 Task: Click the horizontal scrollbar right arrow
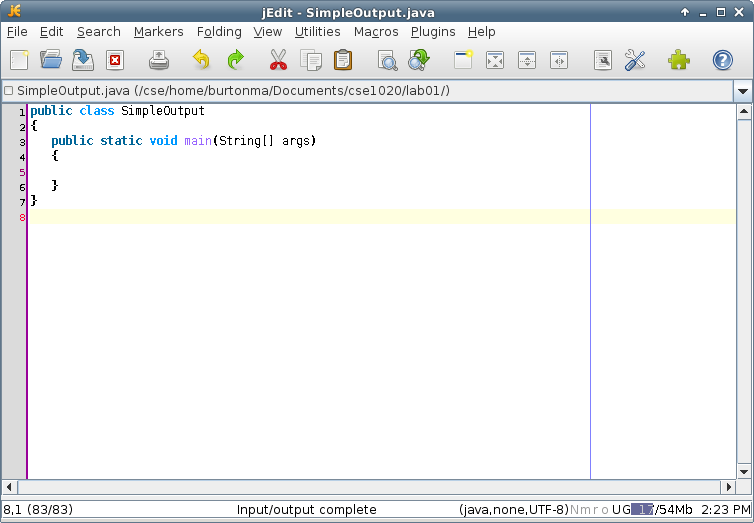729,487
